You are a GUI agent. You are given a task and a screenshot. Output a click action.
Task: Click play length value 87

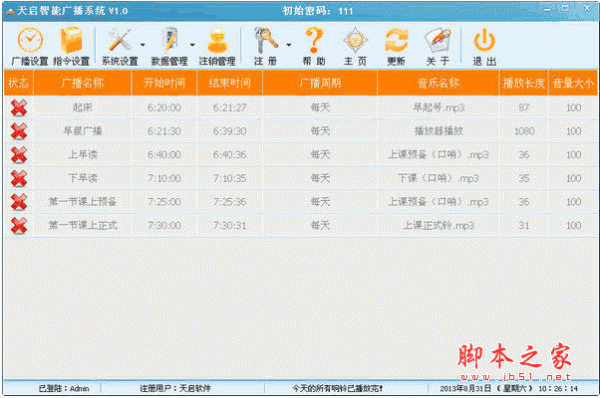pos(524,108)
